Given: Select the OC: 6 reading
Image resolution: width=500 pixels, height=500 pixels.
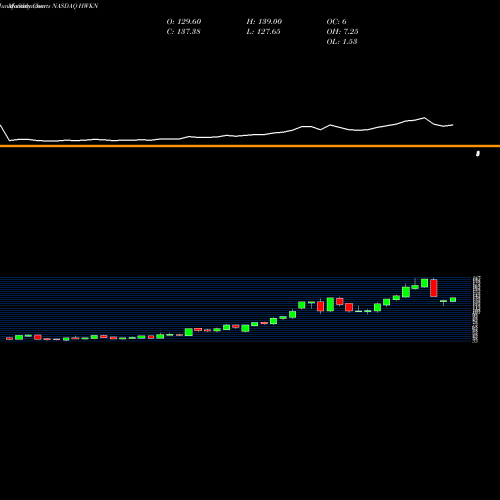Looking at the screenshot, I should (x=336, y=21).
